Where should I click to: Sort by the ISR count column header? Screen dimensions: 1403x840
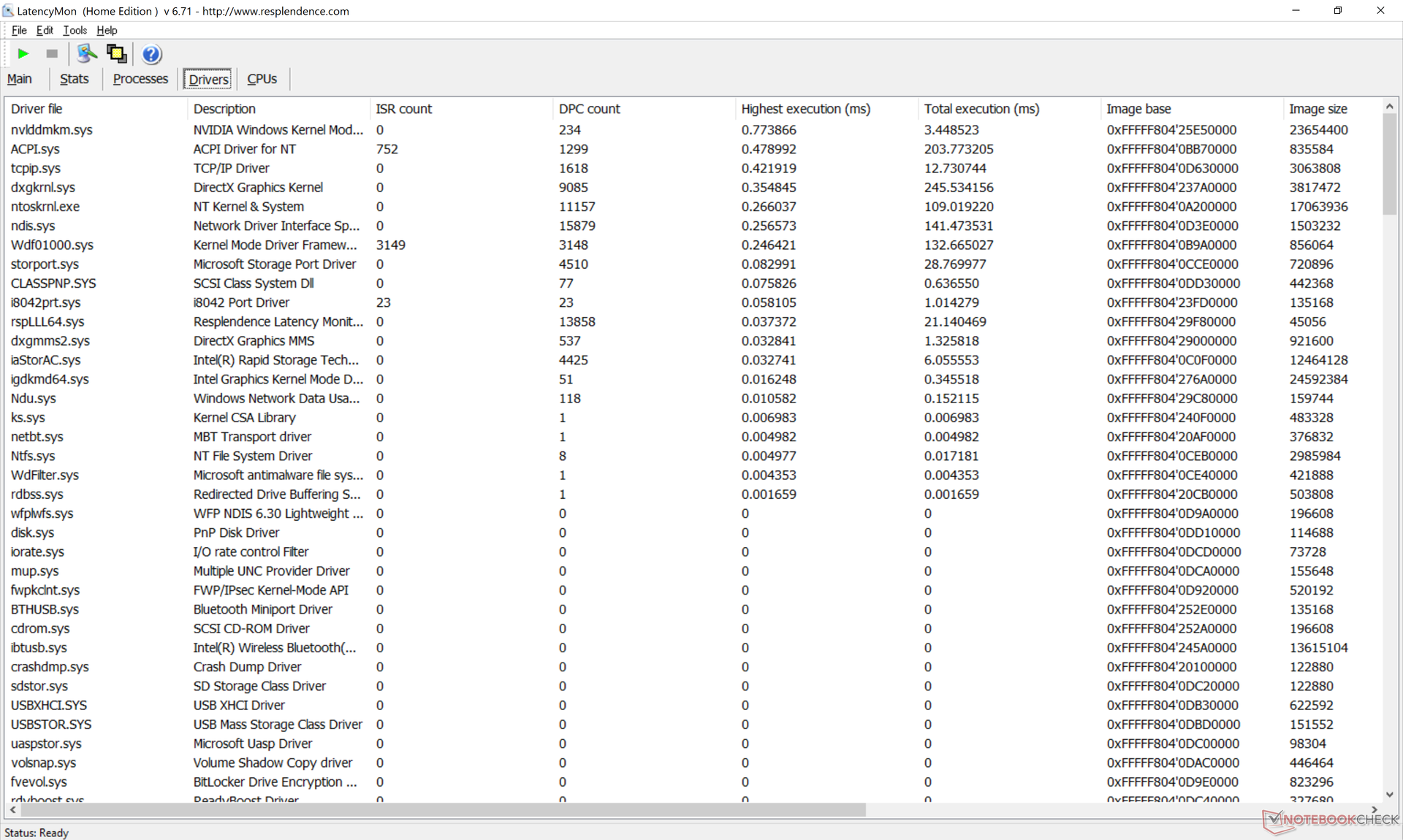(x=403, y=109)
